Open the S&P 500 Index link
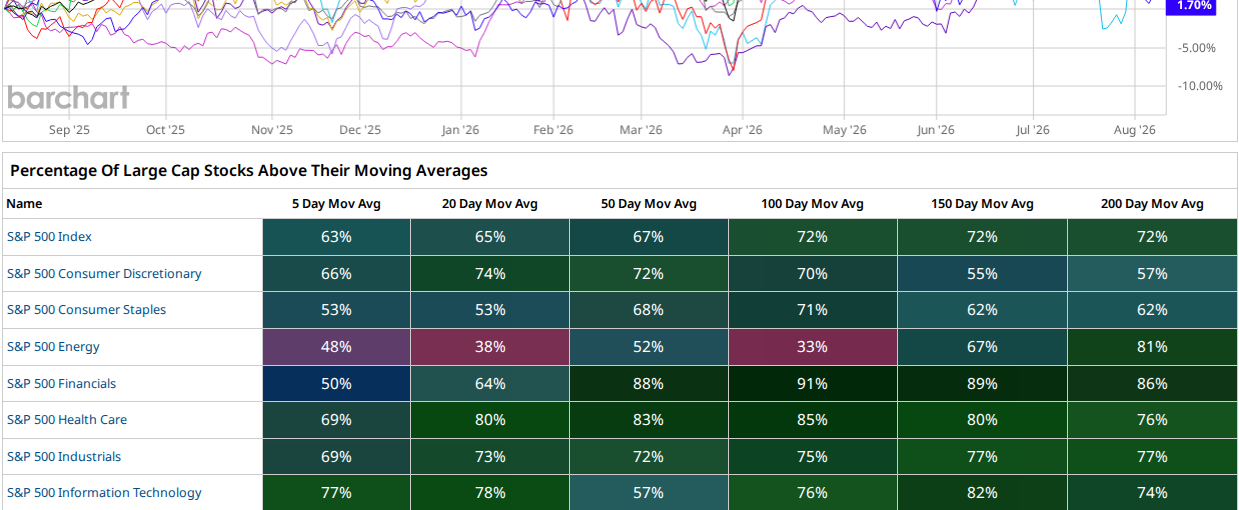 point(49,237)
